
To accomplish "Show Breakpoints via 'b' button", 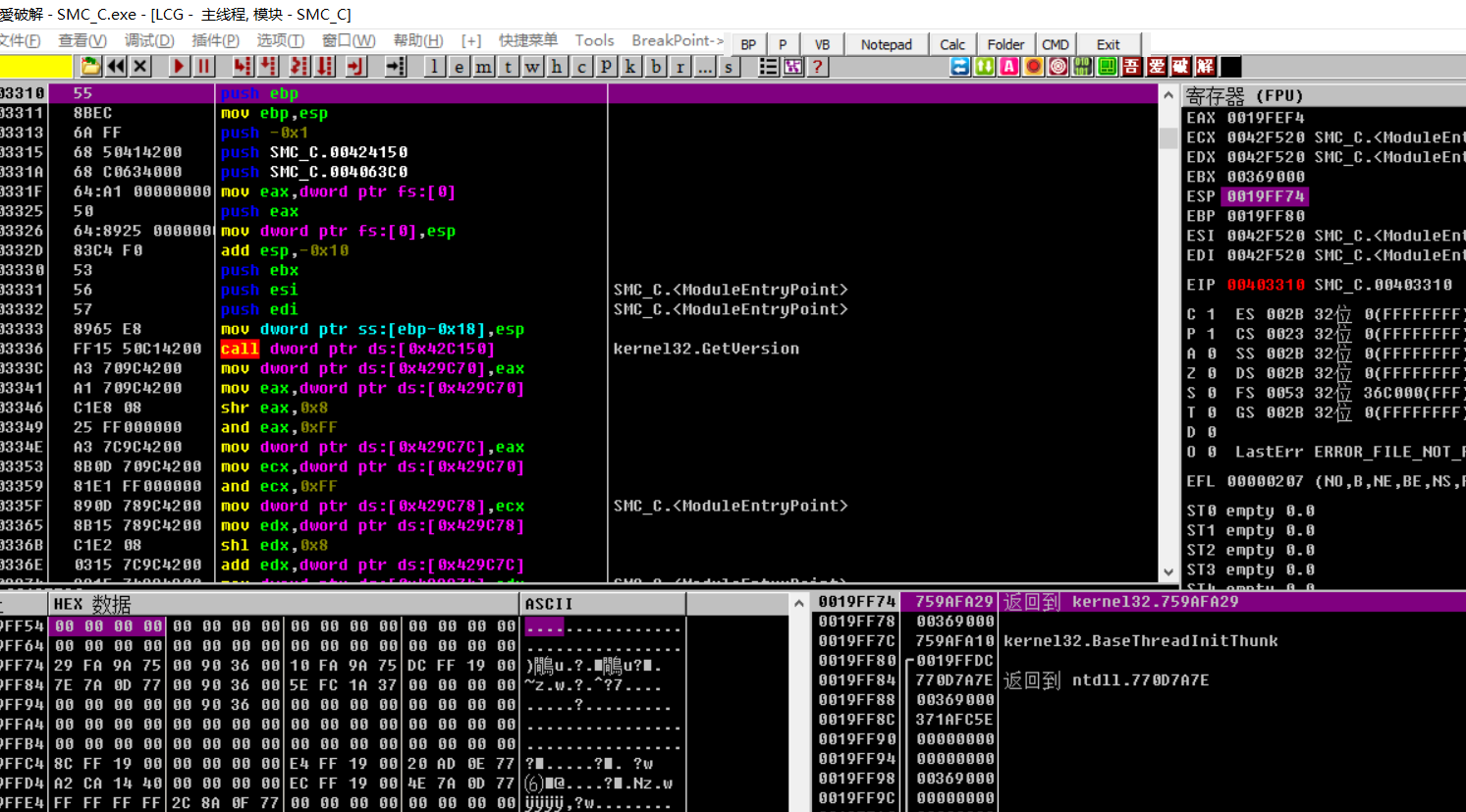I will pos(656,67).
